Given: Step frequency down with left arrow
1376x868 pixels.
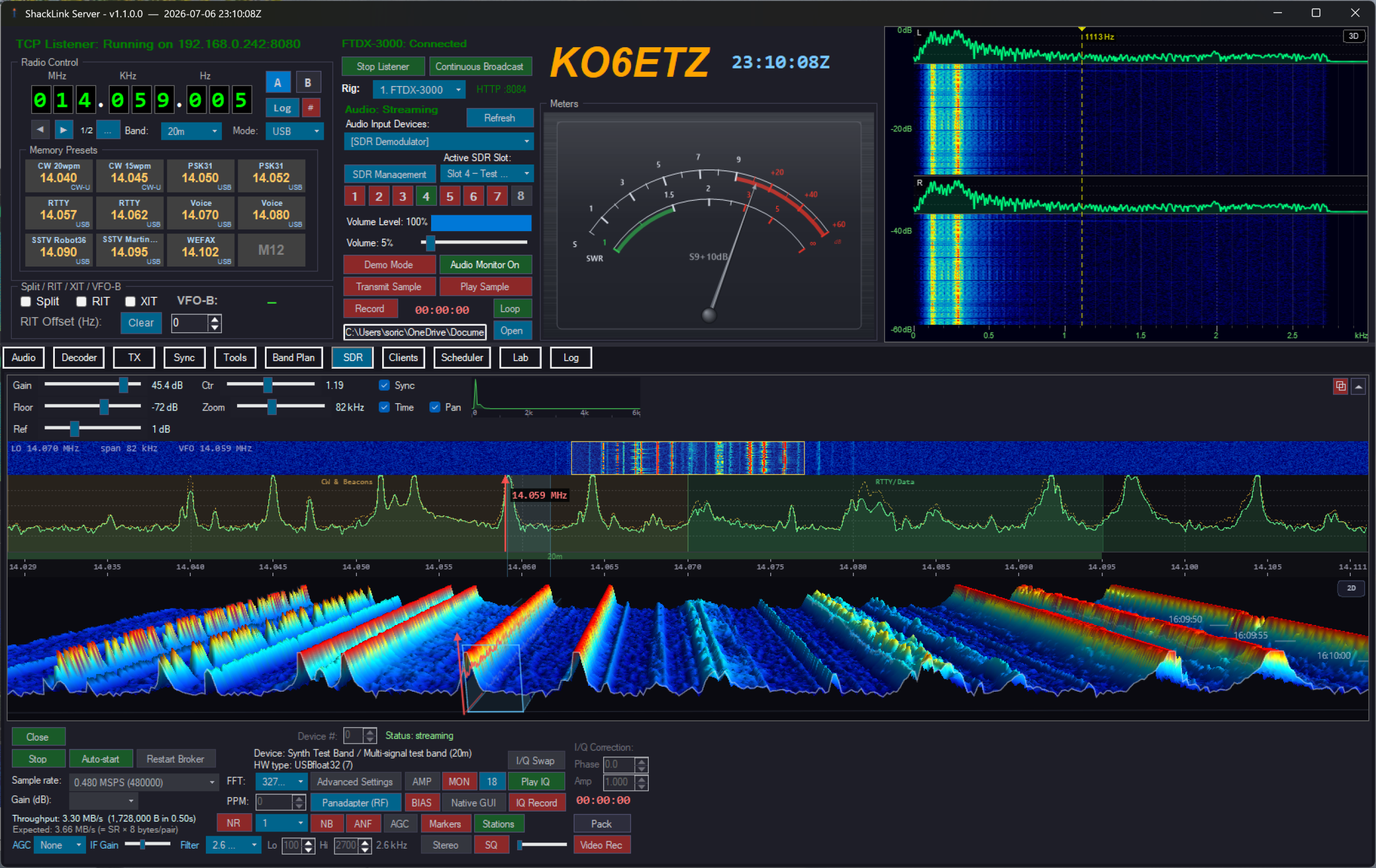Looking at the screenshot, I should point(40,130).
